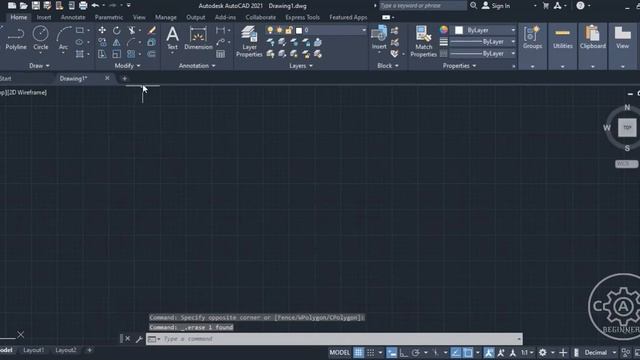This screenshot has height=360, width=640.
Task: Activate the Stretch tool
Action: tap(102, 54)
